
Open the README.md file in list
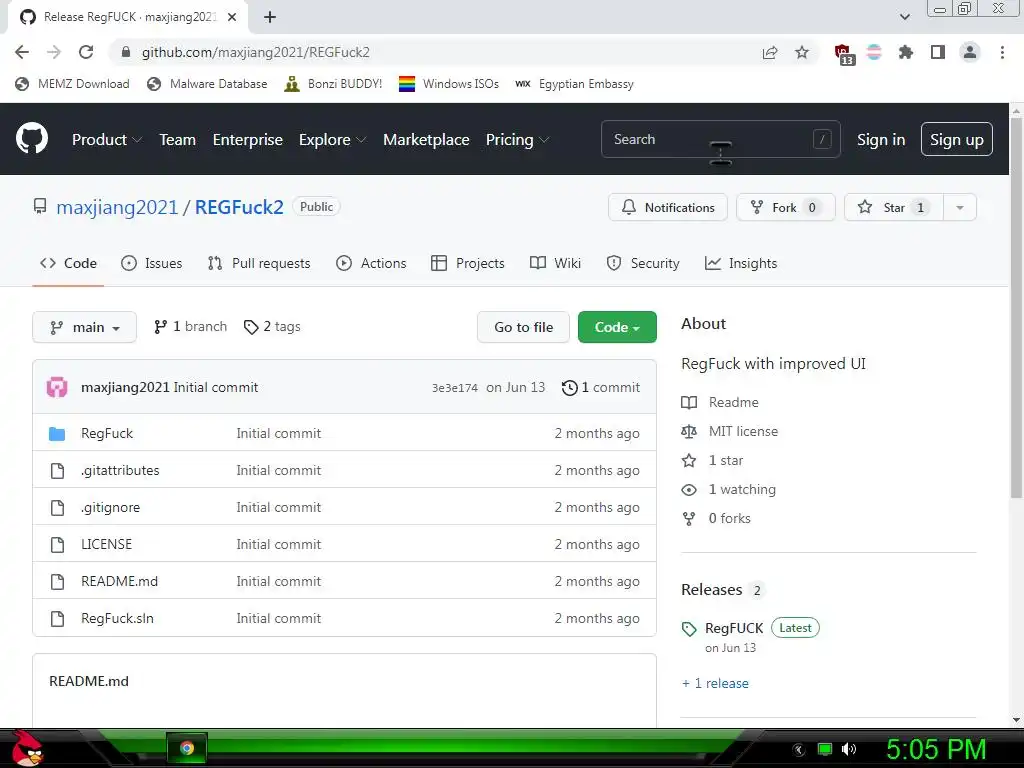click(x=120, y=581)
